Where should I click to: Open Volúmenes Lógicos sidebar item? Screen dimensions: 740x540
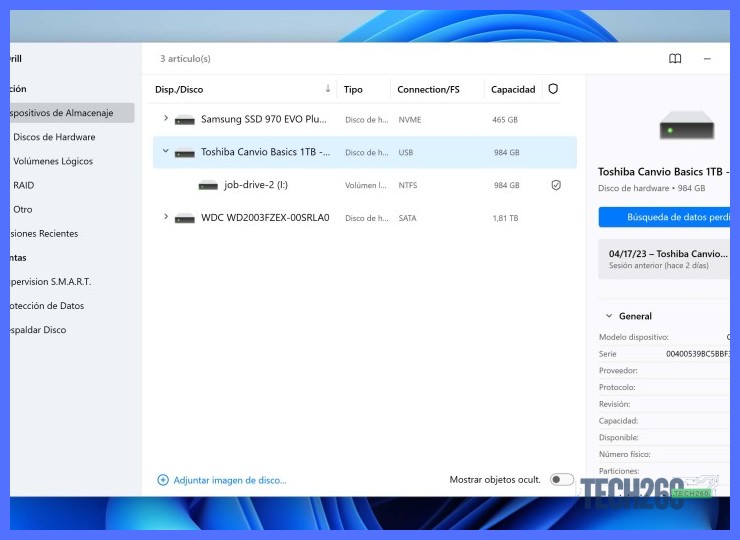click(53, 161)
